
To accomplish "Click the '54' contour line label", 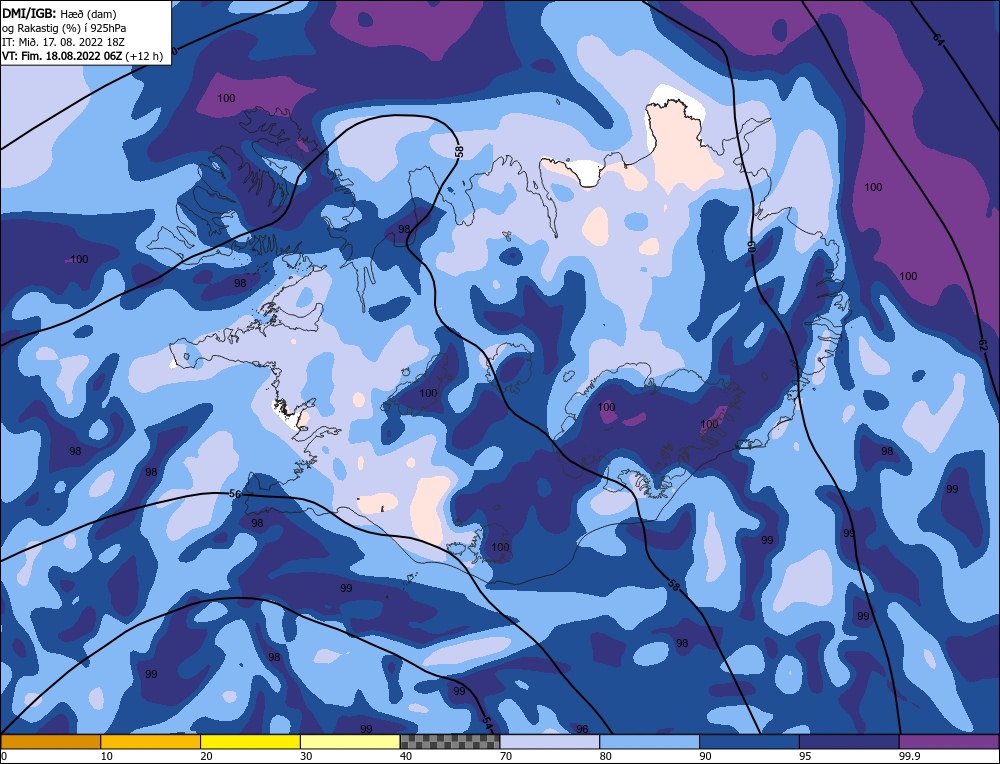I will 487,723.
